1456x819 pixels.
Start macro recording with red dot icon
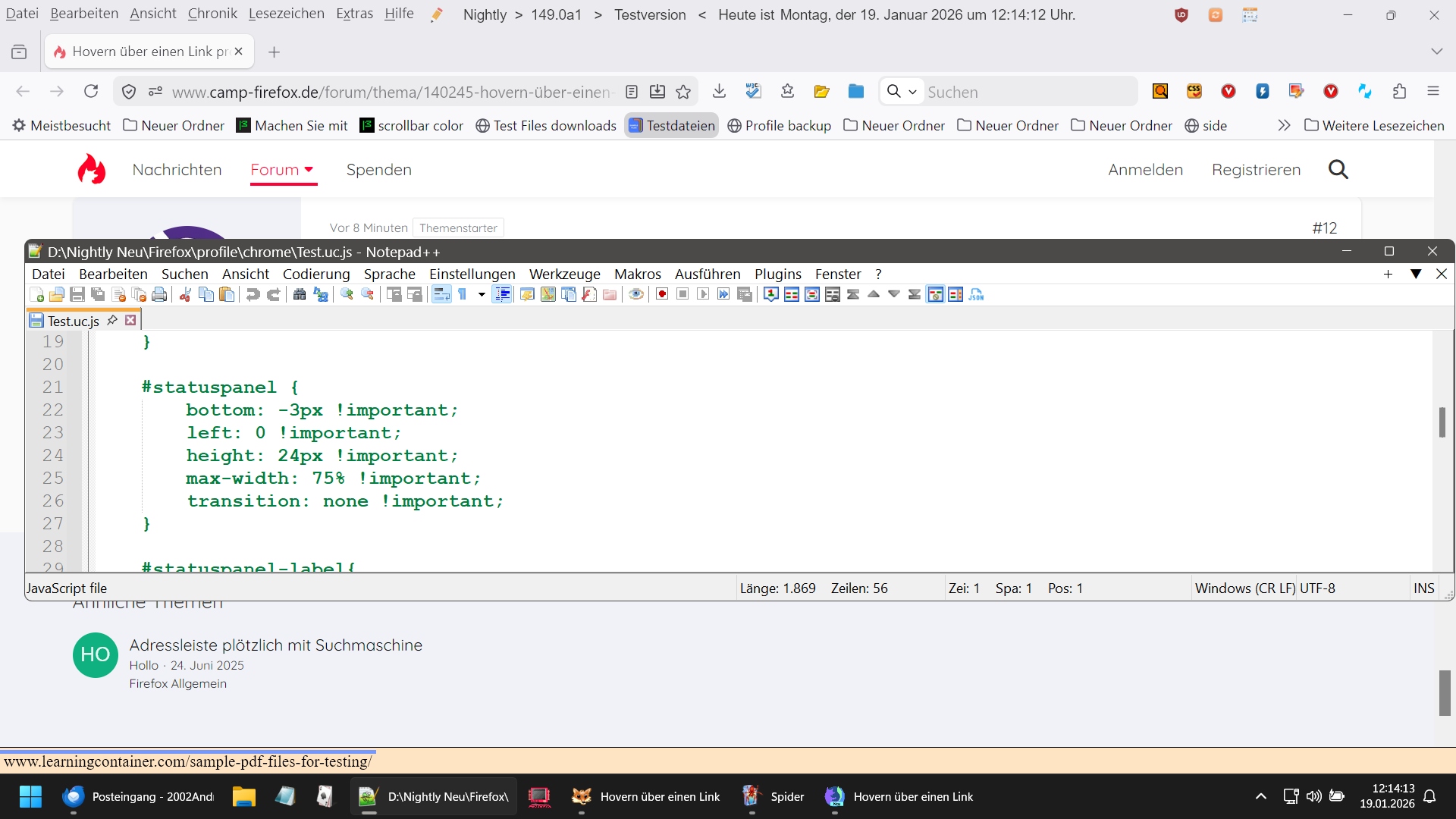[662, 294]
